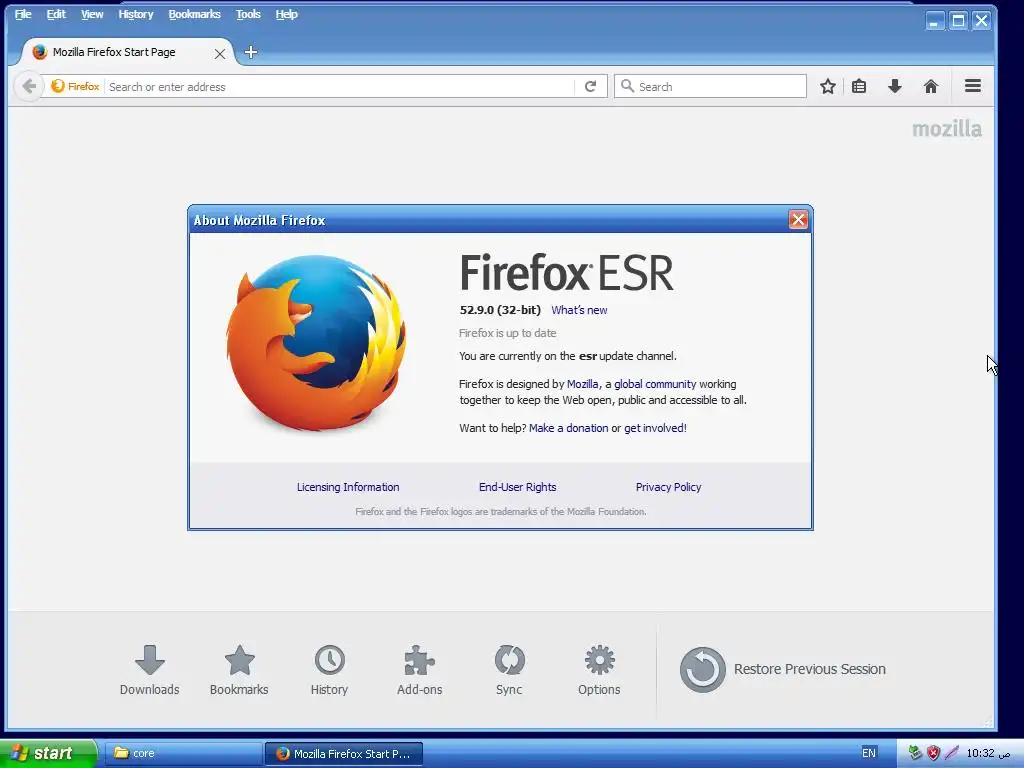Click the get involved! link
The width and height of the screenshot is (1024, 768).
click(x=655, y=428)
